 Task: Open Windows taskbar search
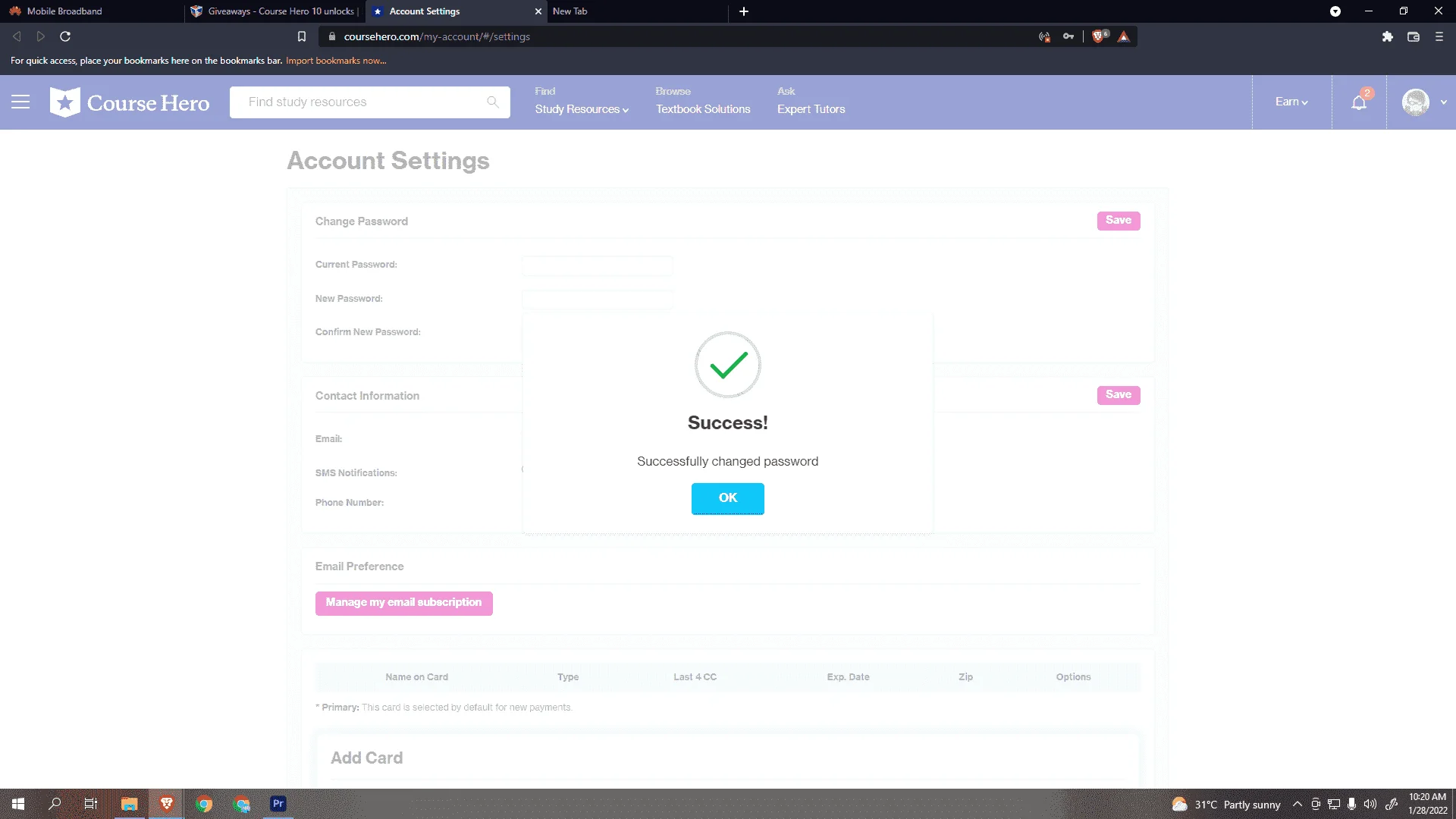point(55,804)
